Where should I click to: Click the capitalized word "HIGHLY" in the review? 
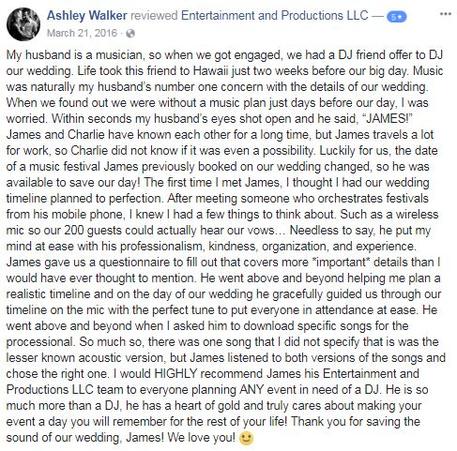(176, 374)
